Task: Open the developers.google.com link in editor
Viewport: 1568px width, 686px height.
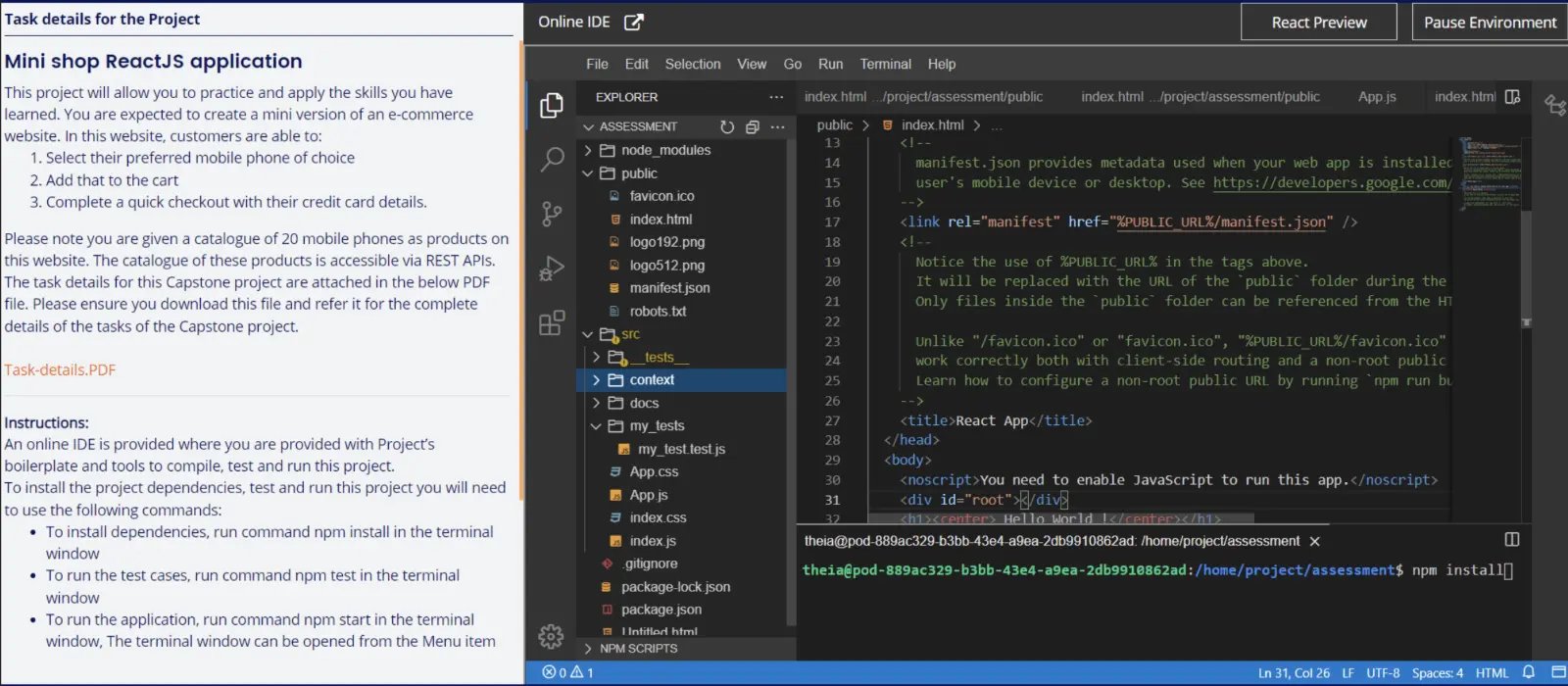Action: 1332,182
